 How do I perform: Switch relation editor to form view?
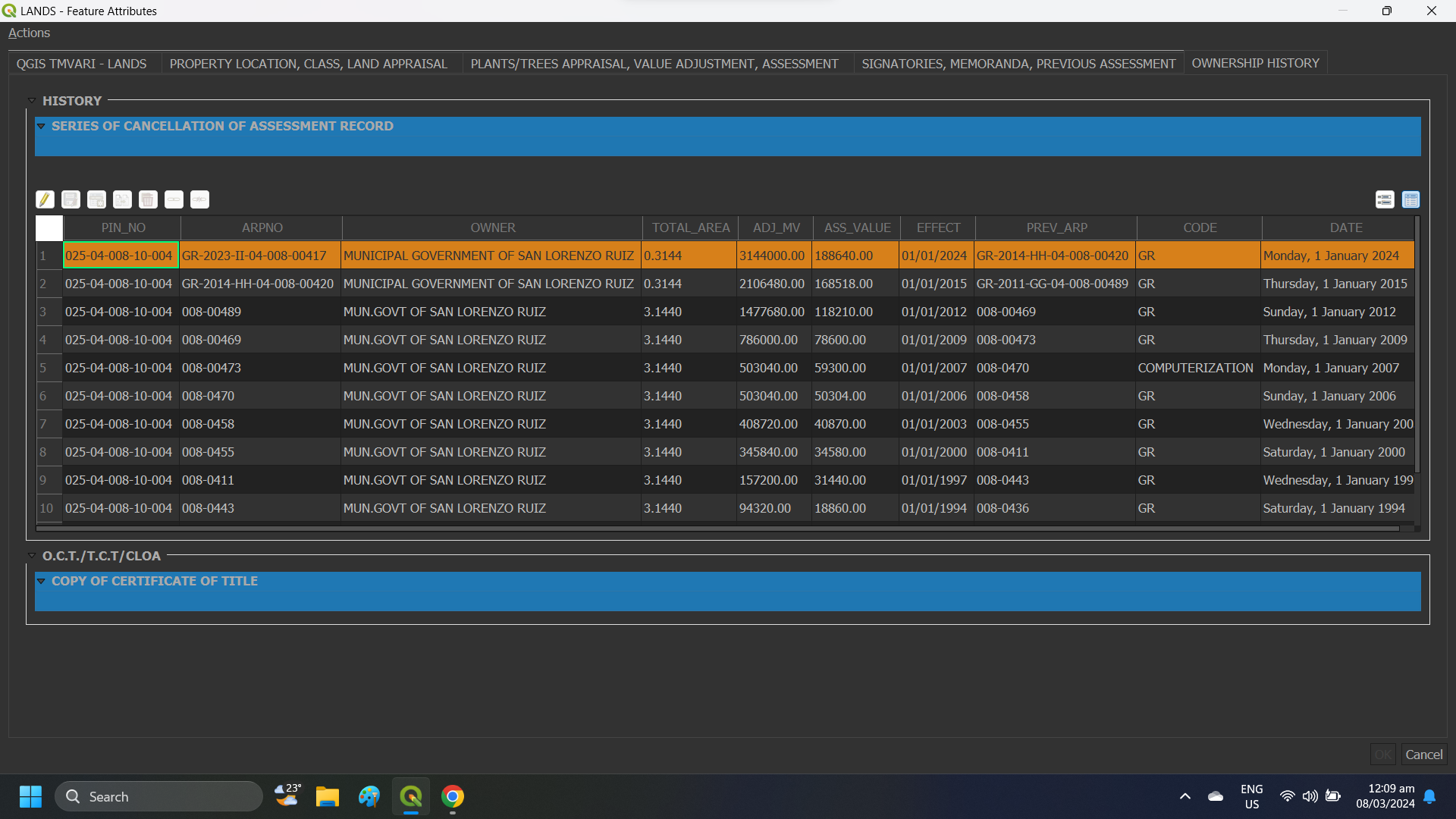[1385, 199]
